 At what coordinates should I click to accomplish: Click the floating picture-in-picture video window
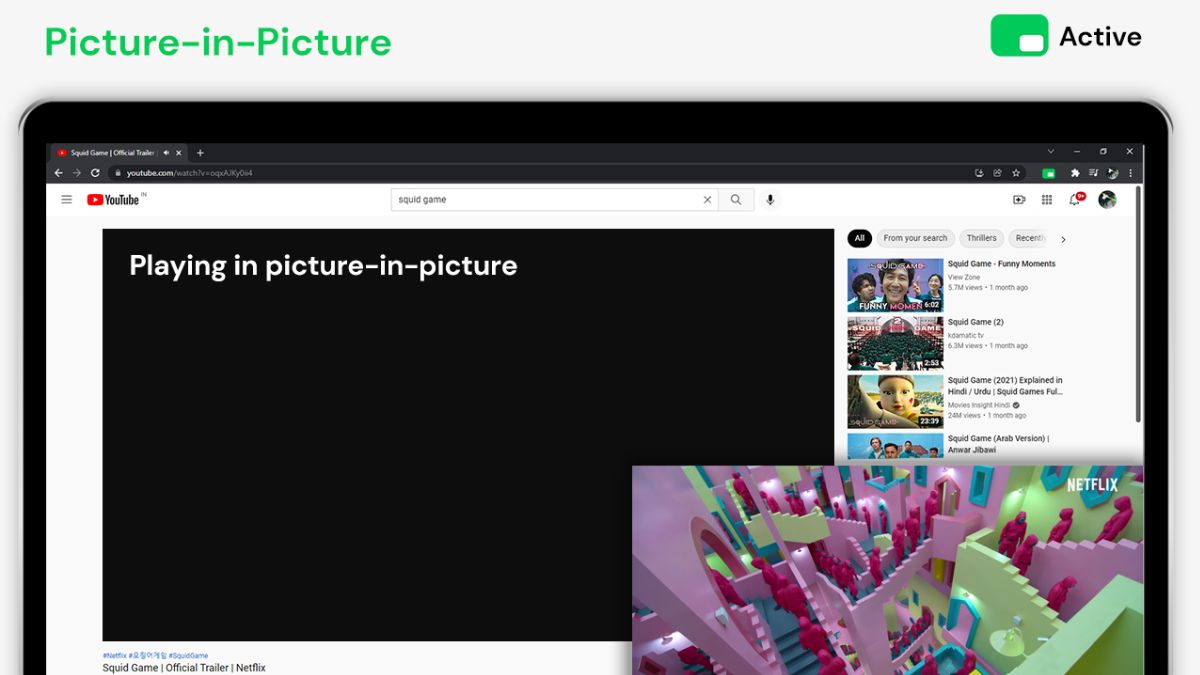pos(887,569)
